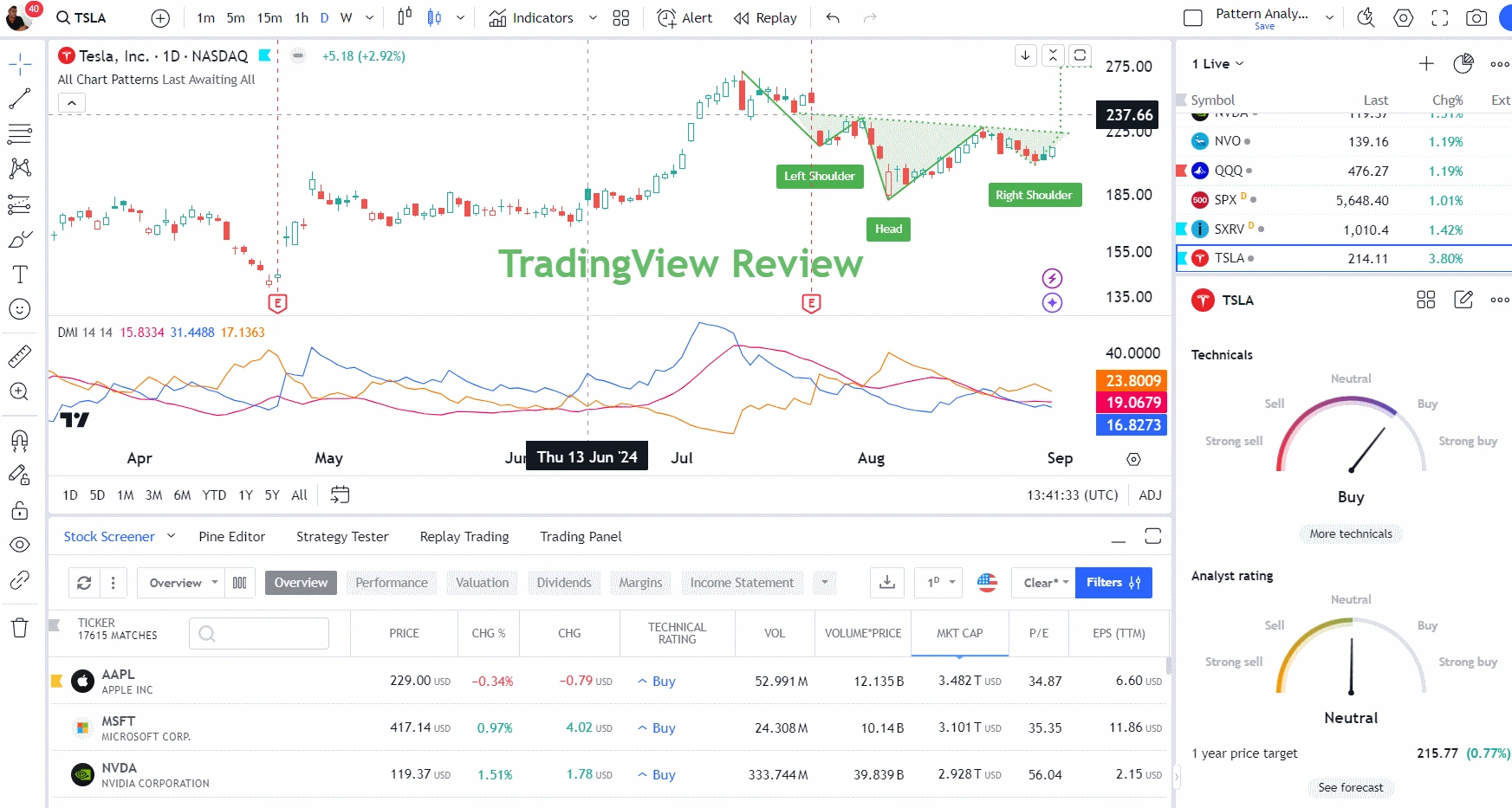Click the Remove Drawings trash icon
The height and width of the screenshot is (808, 1512).
pyautogui.click(x=19, y=628)
